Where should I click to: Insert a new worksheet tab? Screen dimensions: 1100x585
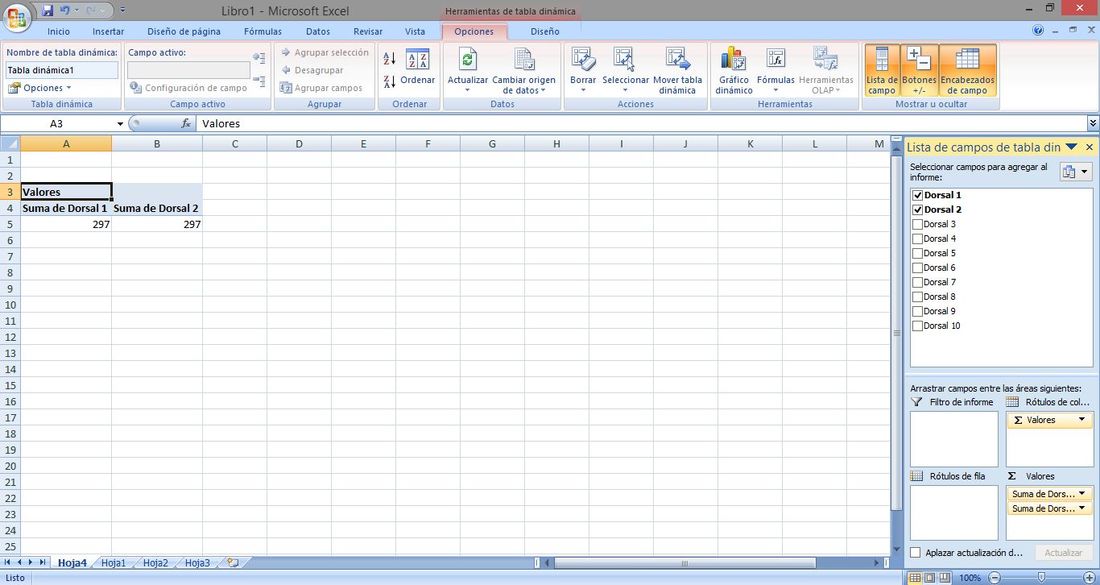coord(233,563)
